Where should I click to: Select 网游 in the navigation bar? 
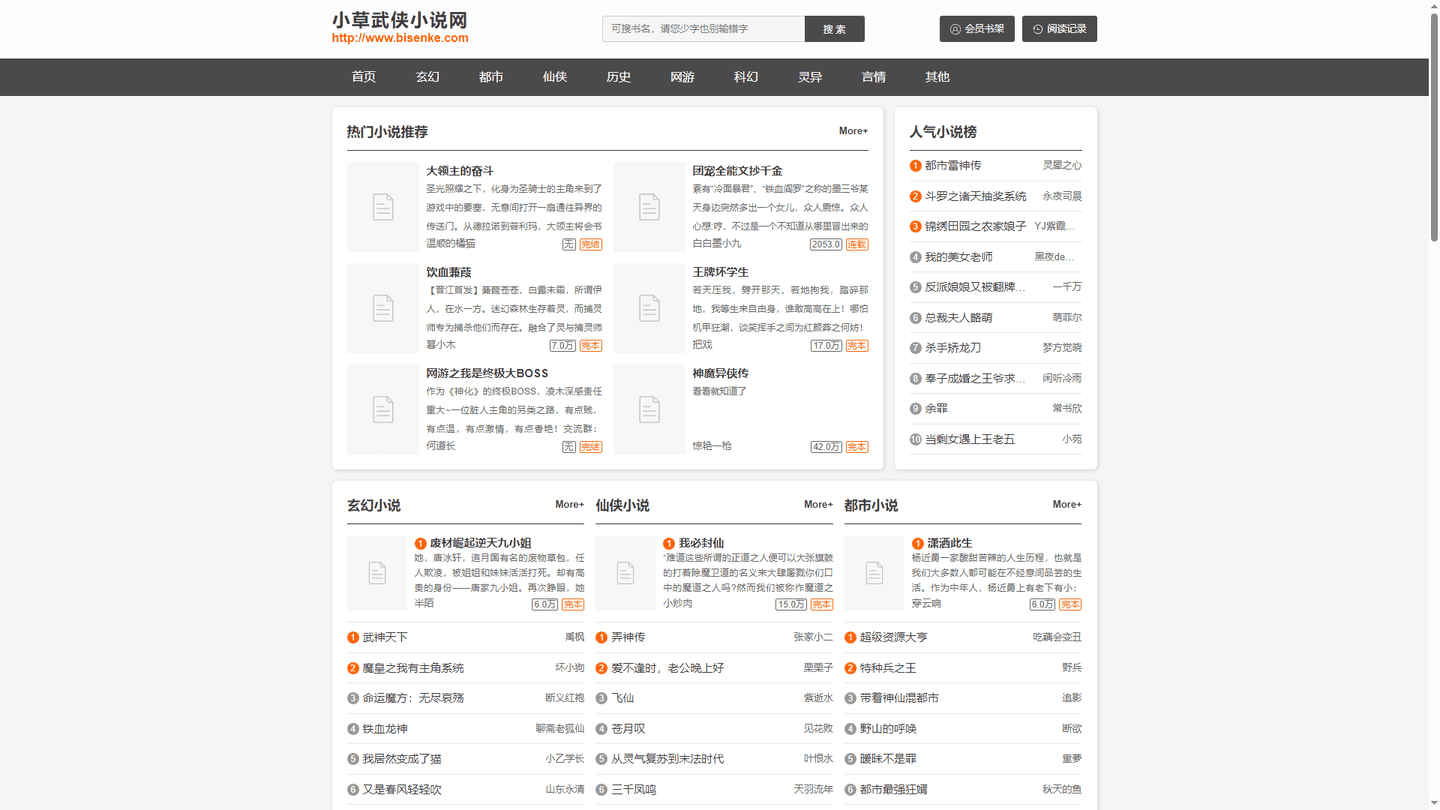682,77
